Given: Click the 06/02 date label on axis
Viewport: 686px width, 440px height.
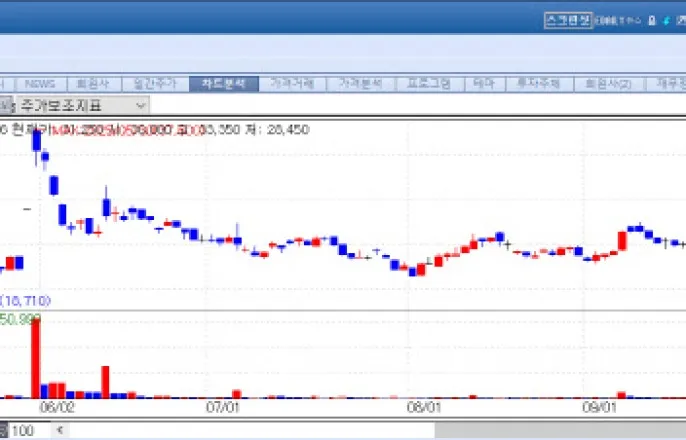Looking at the screenshot, I should 57,408.
